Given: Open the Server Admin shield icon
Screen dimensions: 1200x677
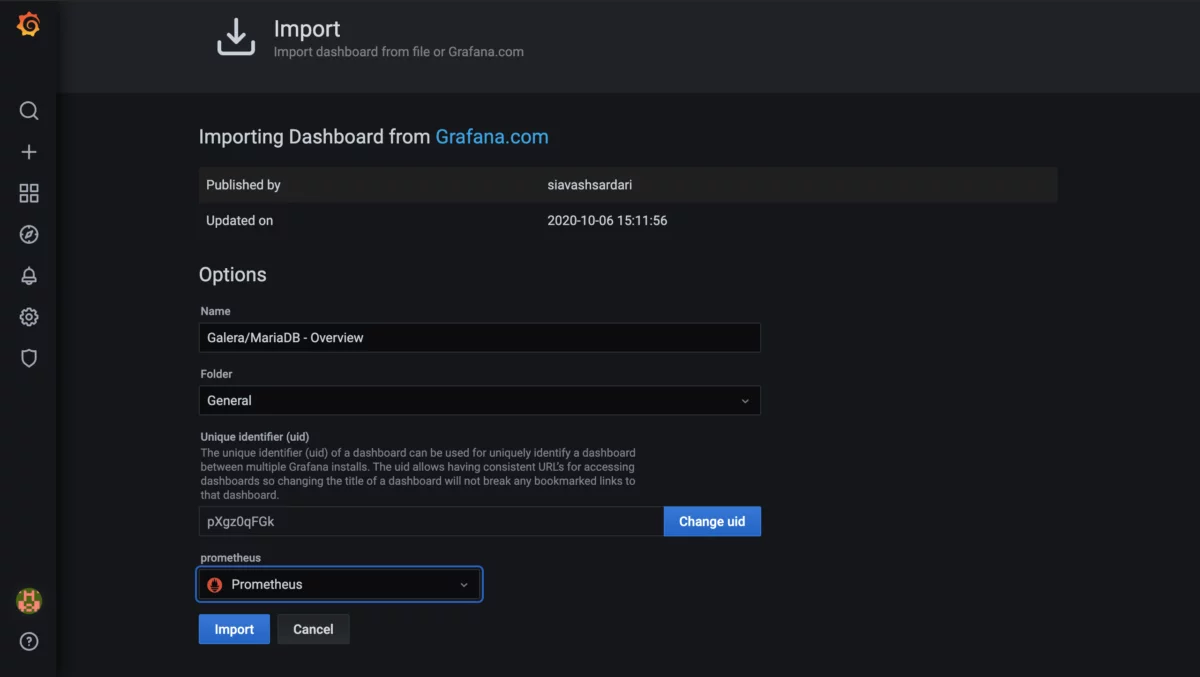Looking at the screenshot, I should click(29, 358).
